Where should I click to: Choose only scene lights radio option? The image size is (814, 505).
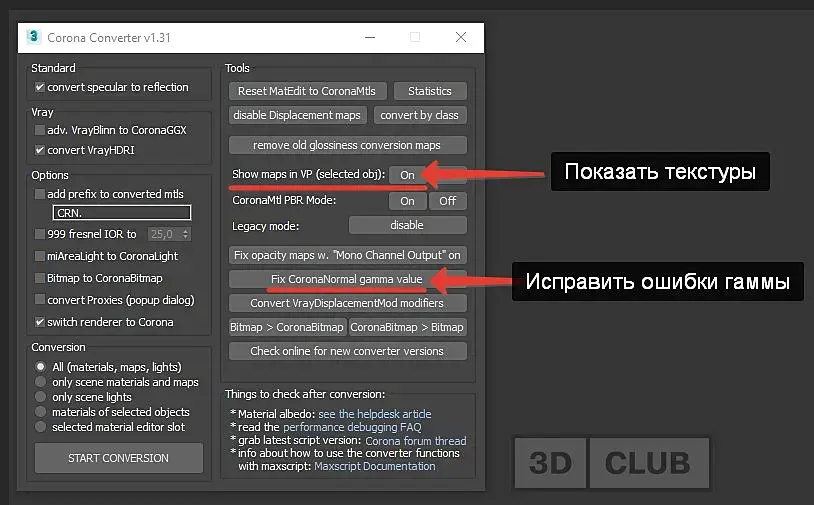pyautogui.click(x=40, y=397)
